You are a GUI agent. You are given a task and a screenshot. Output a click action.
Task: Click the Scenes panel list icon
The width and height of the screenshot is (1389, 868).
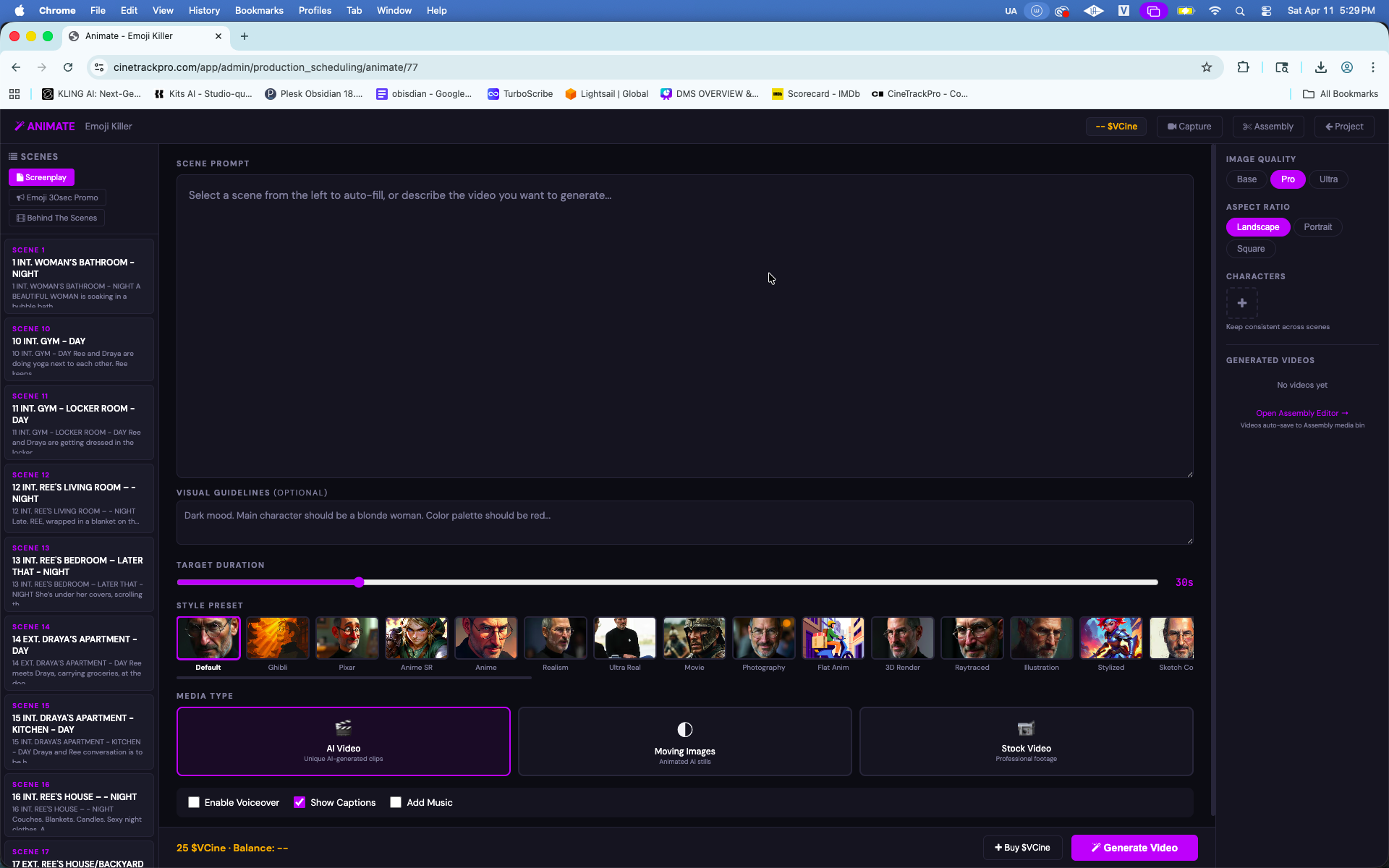pos(12,156)
